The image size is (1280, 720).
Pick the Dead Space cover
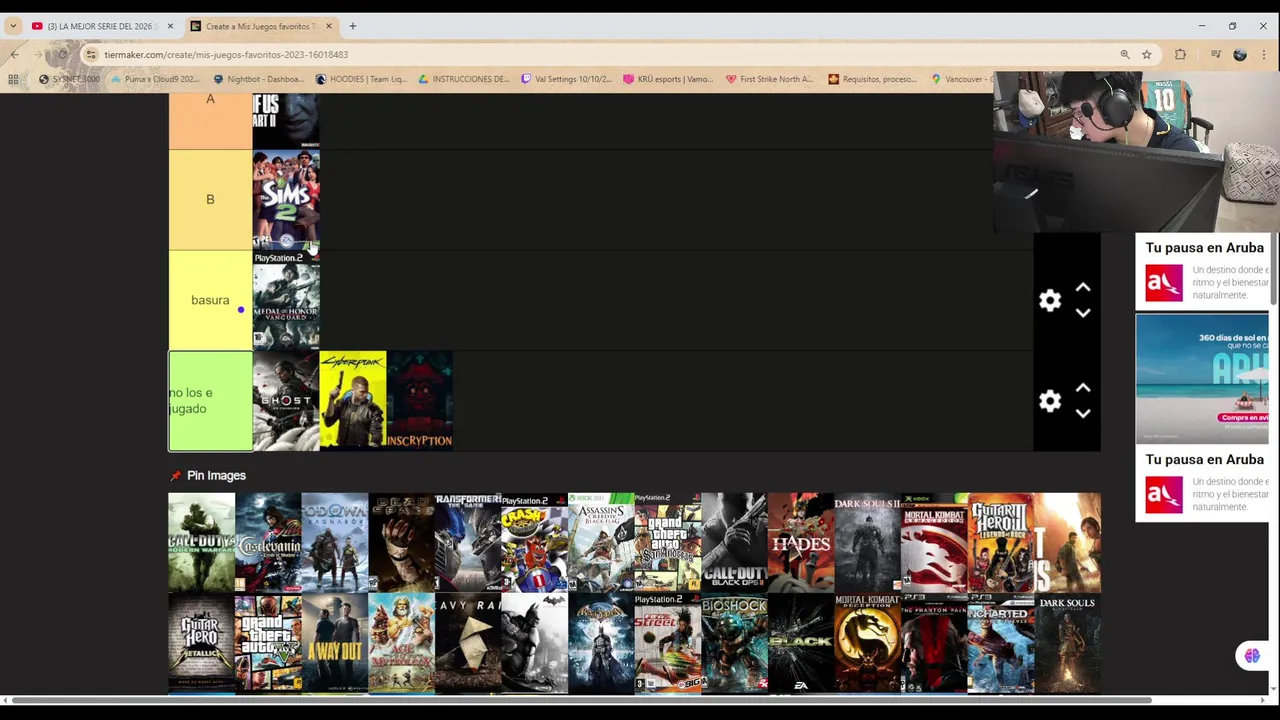click(401, 543)
